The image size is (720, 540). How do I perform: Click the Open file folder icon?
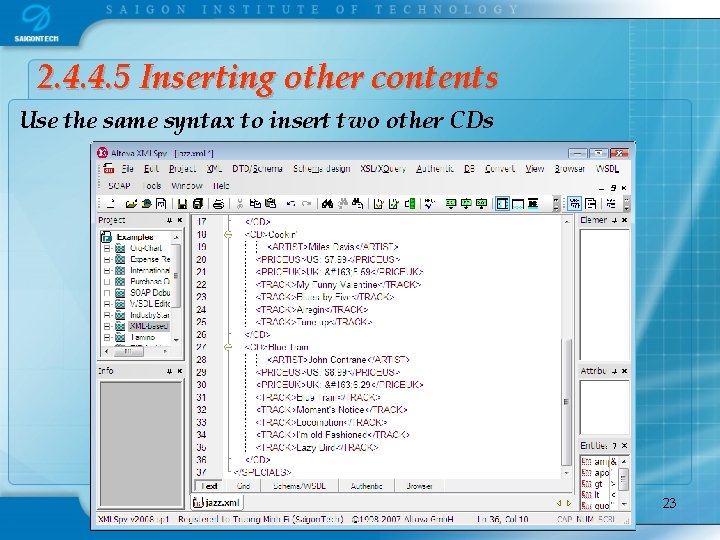(x=131, y=203)
